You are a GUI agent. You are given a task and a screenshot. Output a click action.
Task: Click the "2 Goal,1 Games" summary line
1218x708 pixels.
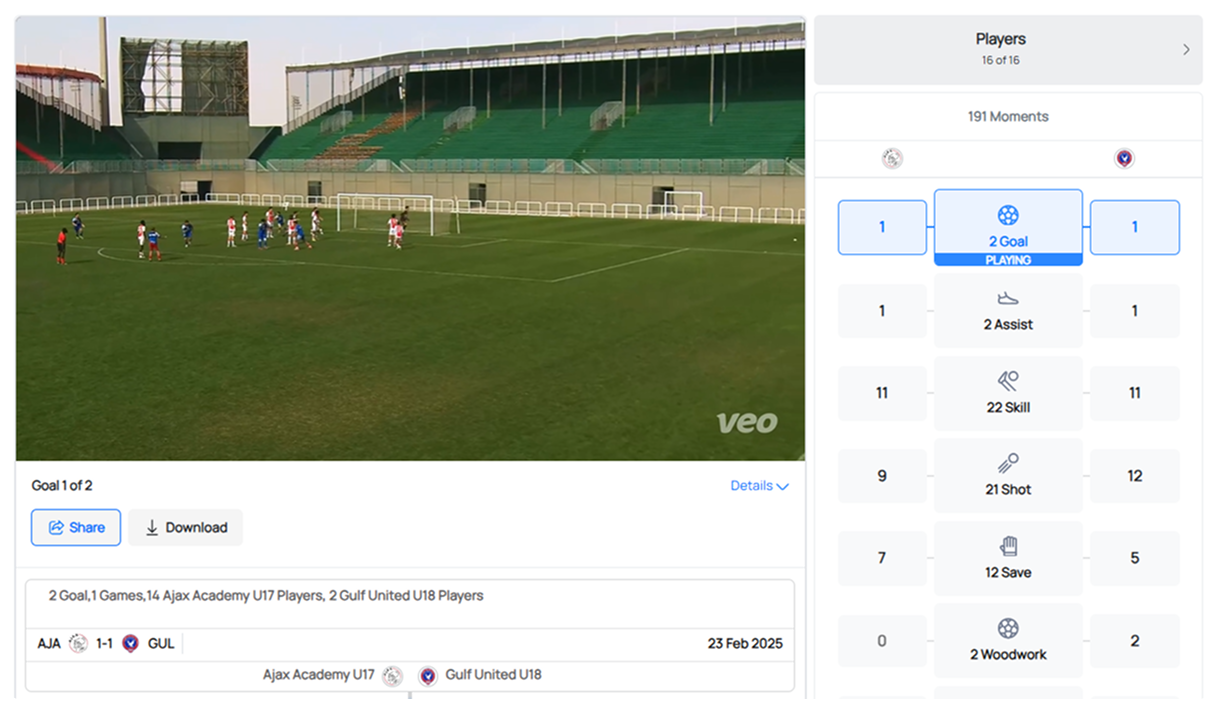tap(266, 596)
